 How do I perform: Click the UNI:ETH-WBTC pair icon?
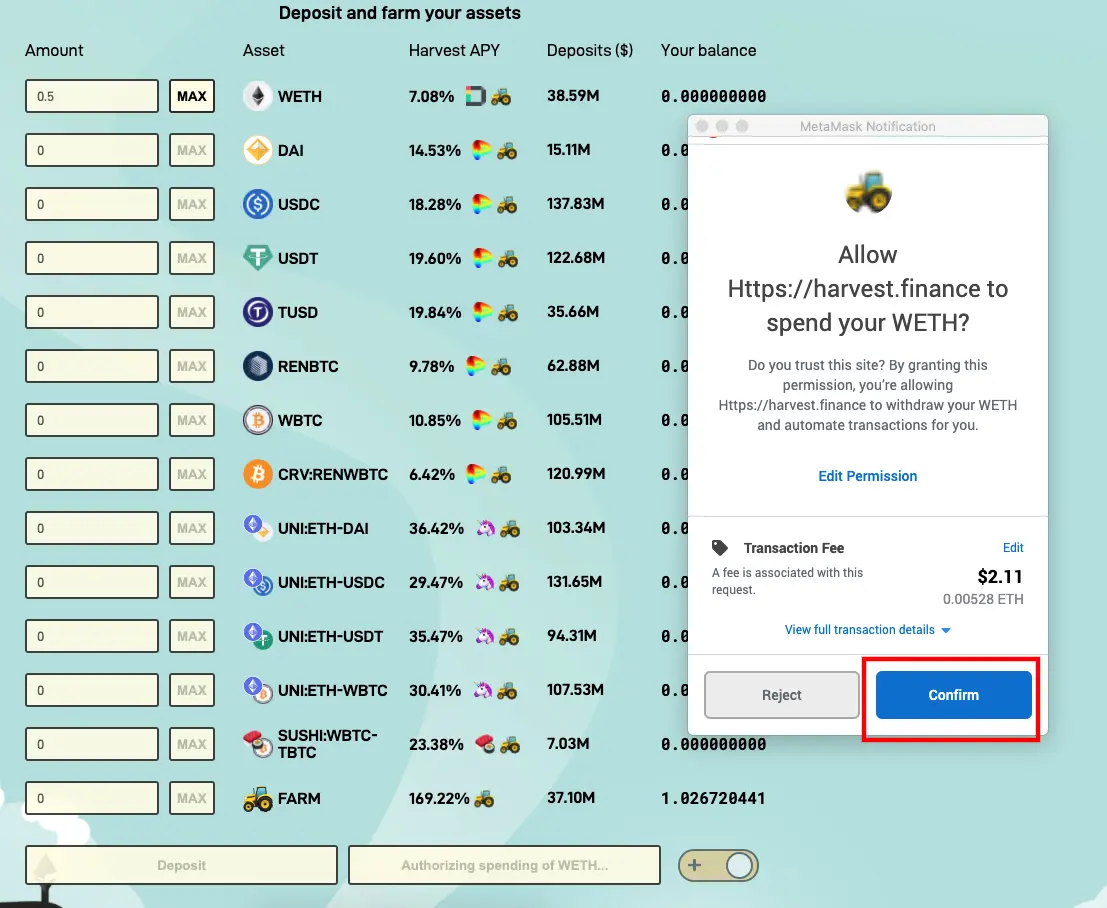258,690
